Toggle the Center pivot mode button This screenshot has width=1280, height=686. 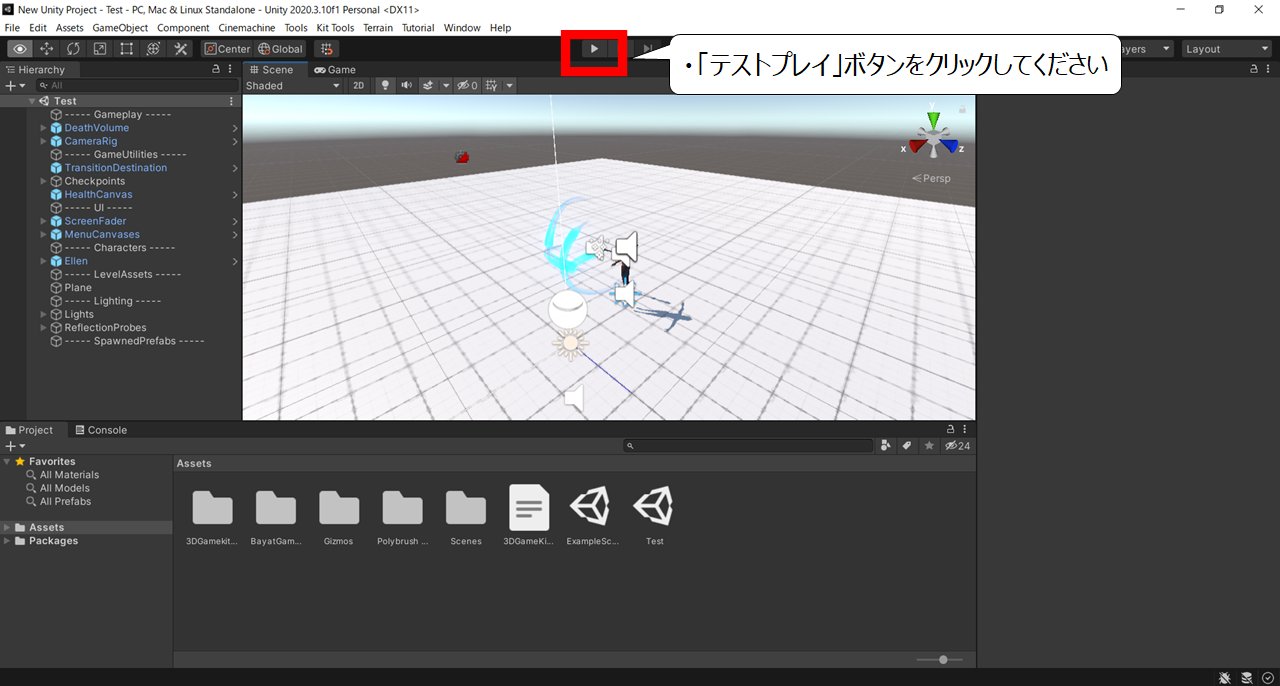[x=227, y=49]
